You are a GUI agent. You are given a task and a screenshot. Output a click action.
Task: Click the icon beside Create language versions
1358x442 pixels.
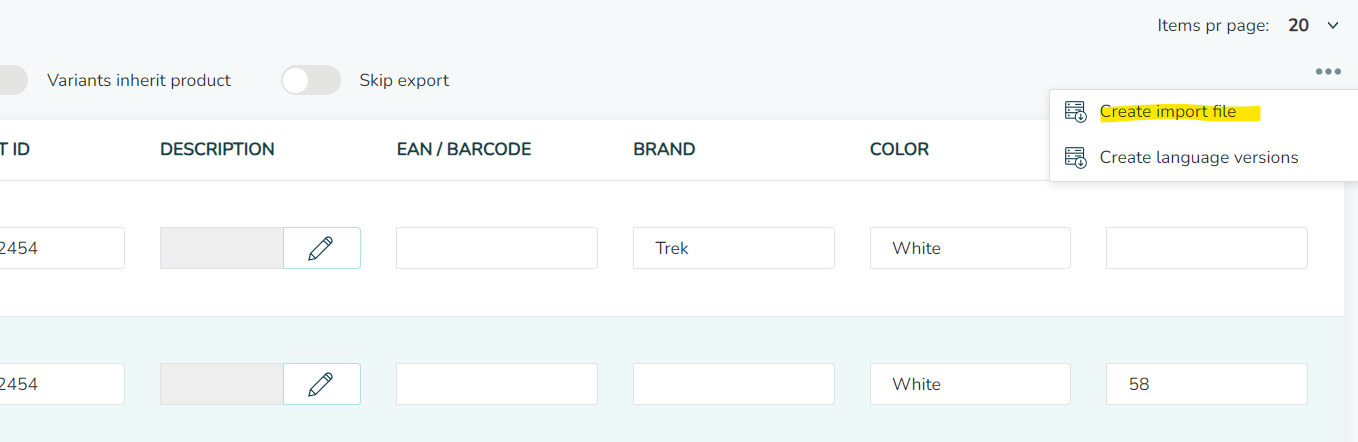[1076, 158]
